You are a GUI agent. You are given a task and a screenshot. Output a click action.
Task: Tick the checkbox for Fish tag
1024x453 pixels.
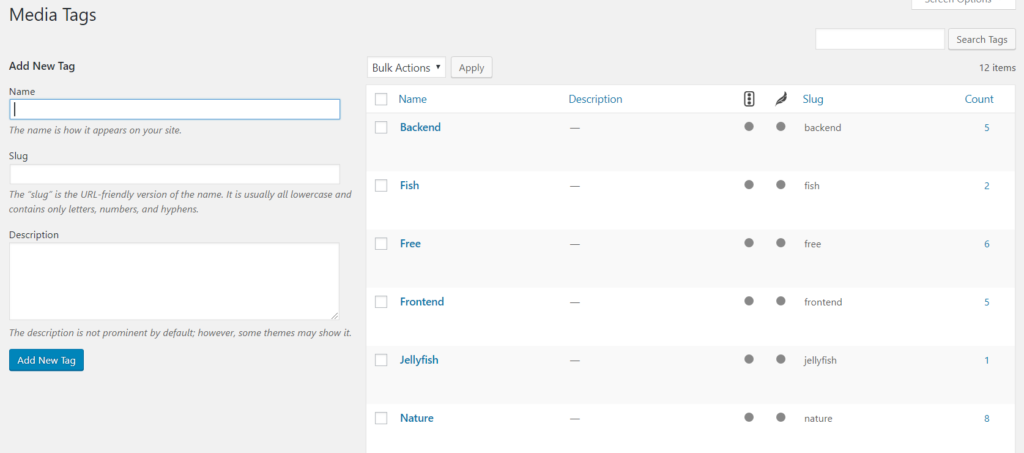pyautogui.click(x=381, y=185)
